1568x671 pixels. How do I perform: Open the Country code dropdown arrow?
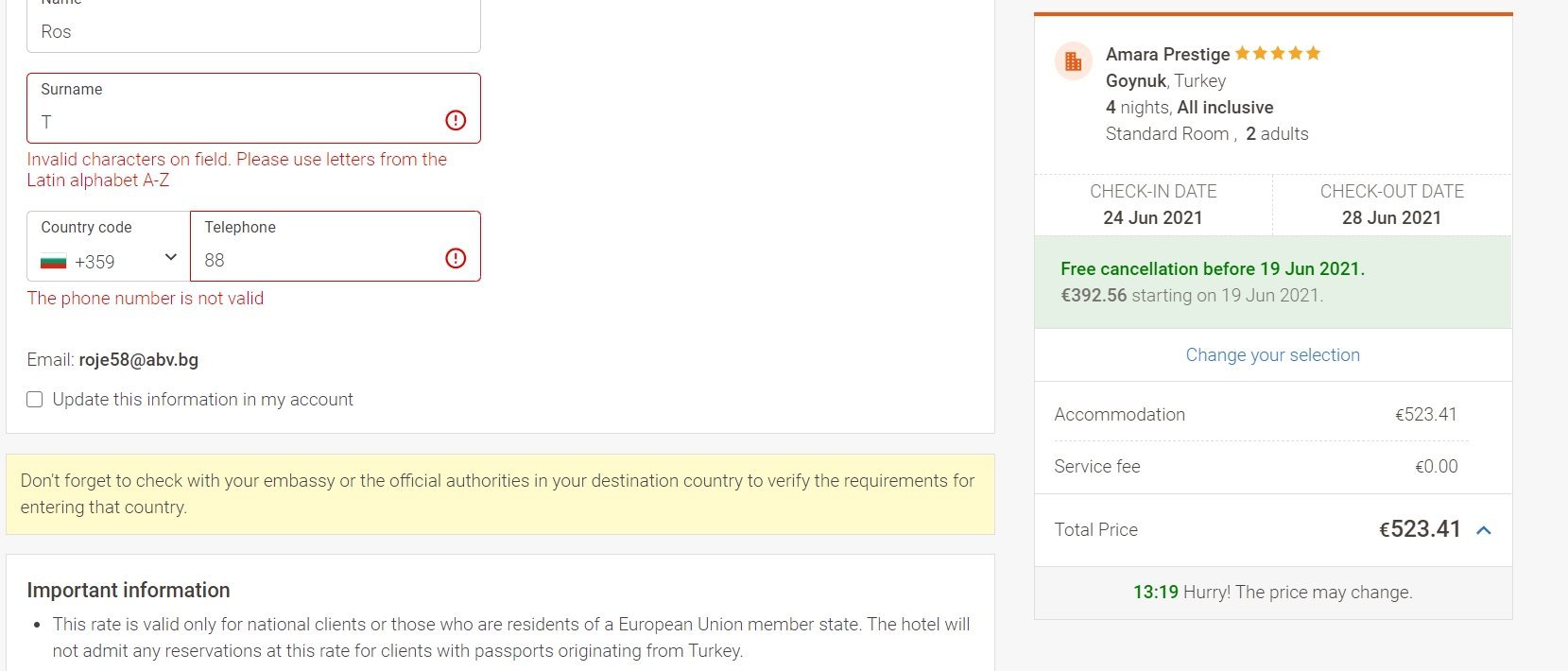click(x=171, y=257)
